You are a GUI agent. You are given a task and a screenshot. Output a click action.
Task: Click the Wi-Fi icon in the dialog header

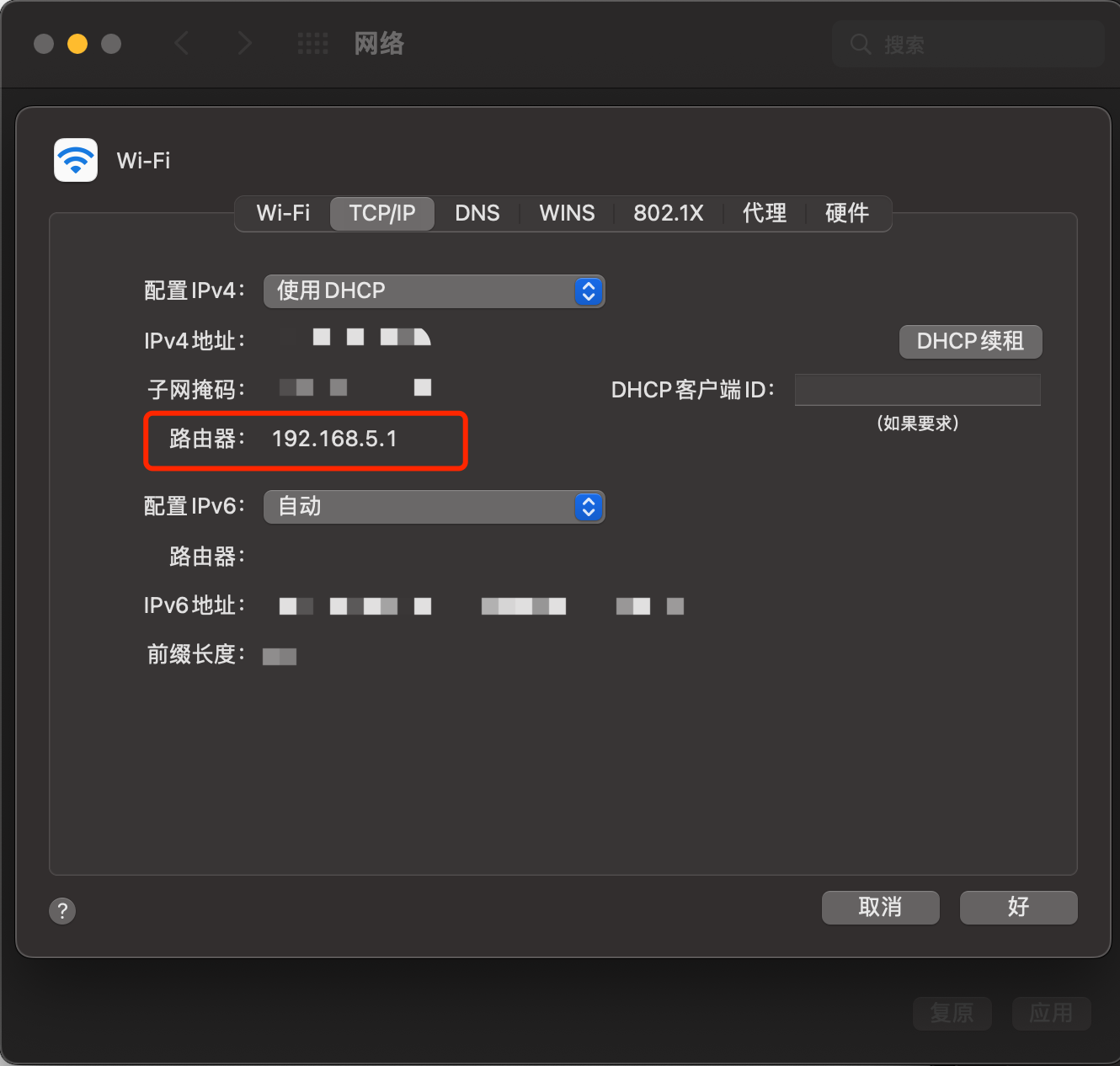[x=76, y=160]
